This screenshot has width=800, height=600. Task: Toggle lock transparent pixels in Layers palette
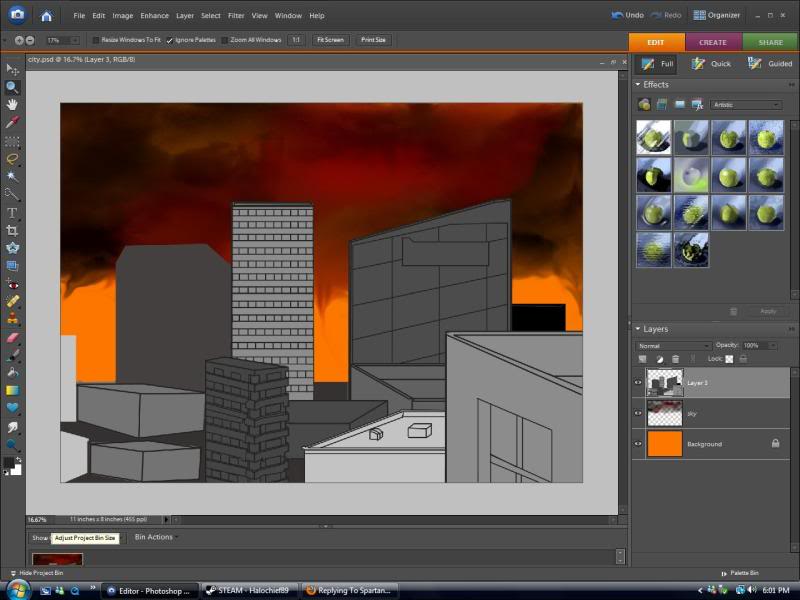point(729,359)
